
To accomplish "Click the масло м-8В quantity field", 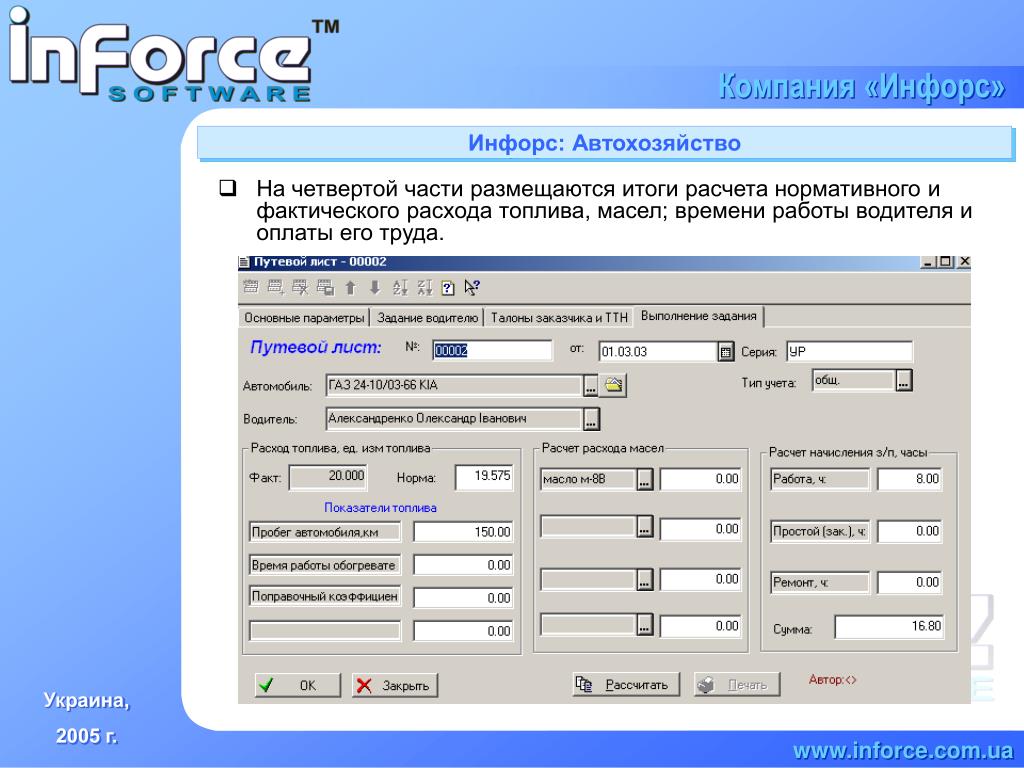I will (x=701, y=479).
